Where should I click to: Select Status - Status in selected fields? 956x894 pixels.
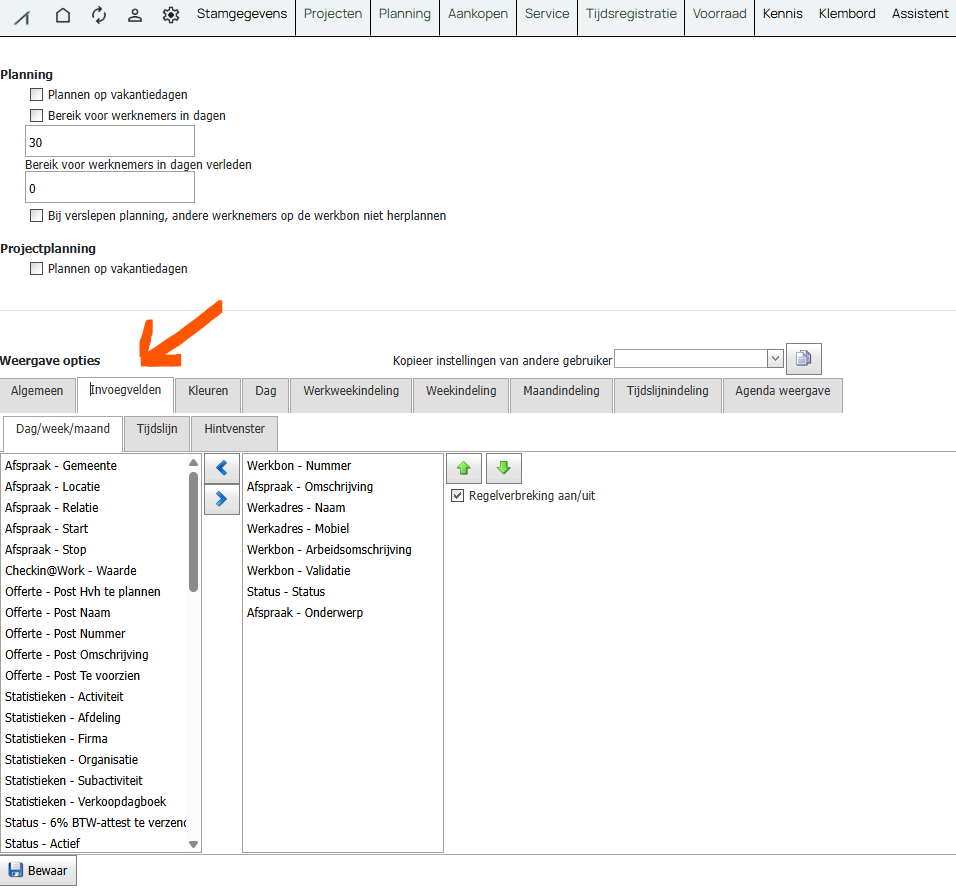(286, 592)
